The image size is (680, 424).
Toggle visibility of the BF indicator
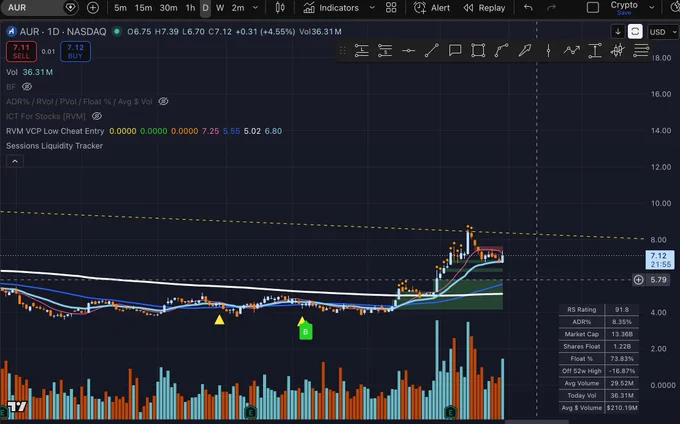[27, 87]
